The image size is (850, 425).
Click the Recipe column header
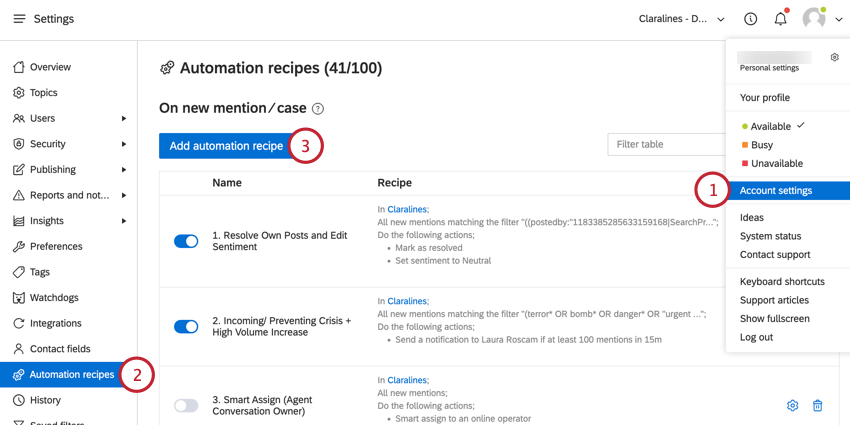395,183
